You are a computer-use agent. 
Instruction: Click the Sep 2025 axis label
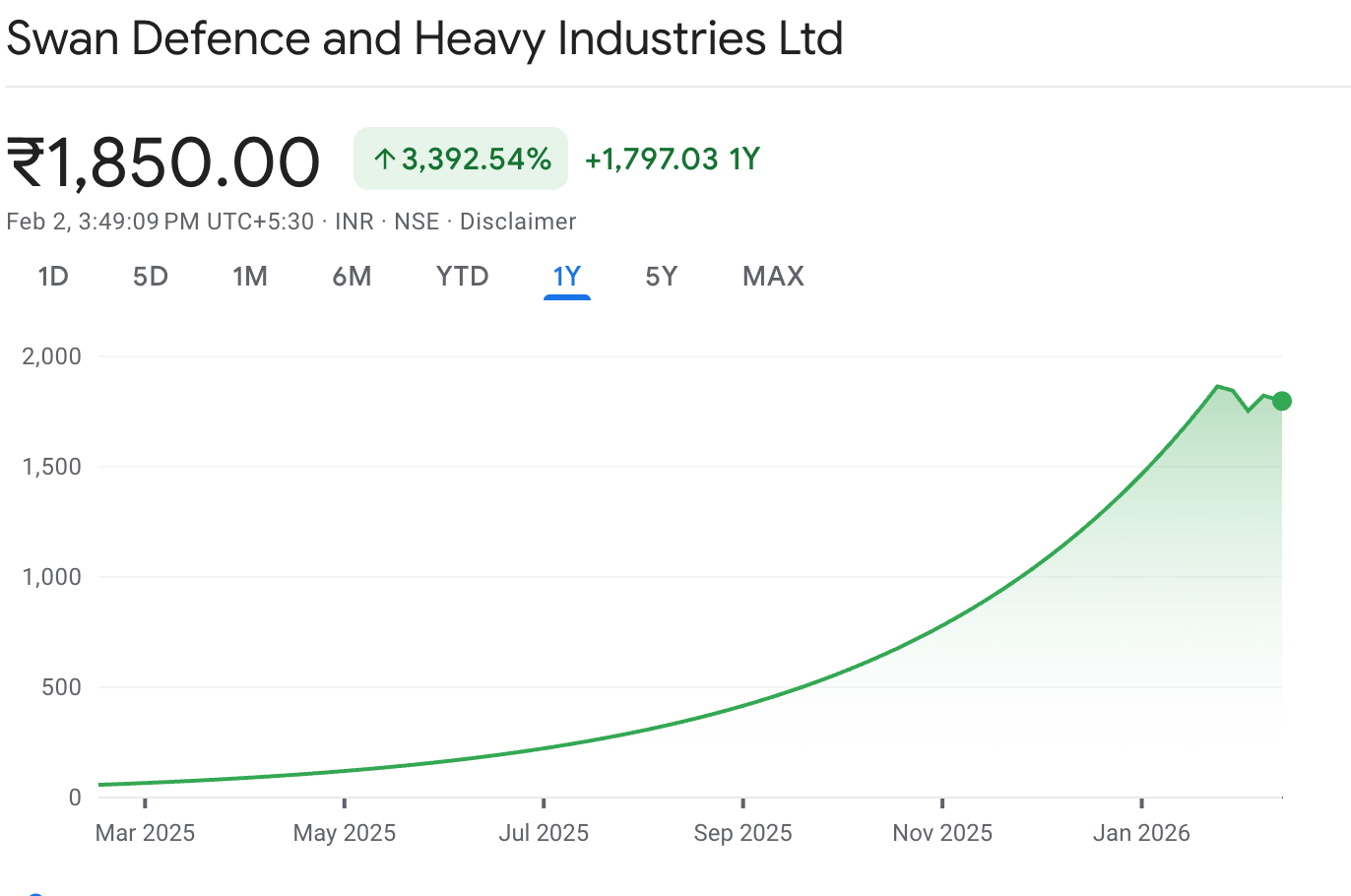742,833
